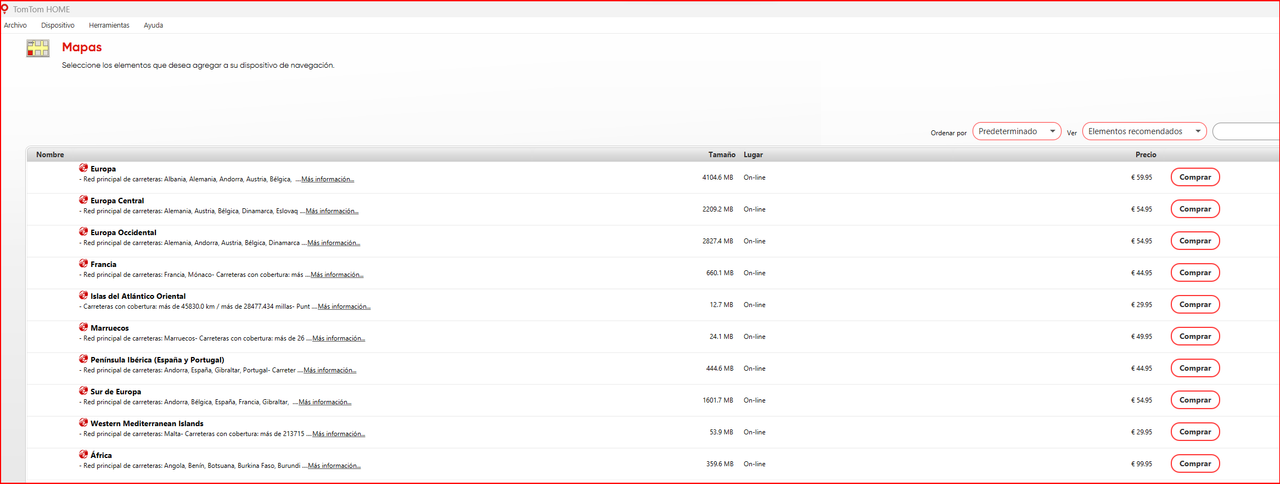Select the Europa Occidental map title
The image size is (1280, 484).
click(123, 233)
